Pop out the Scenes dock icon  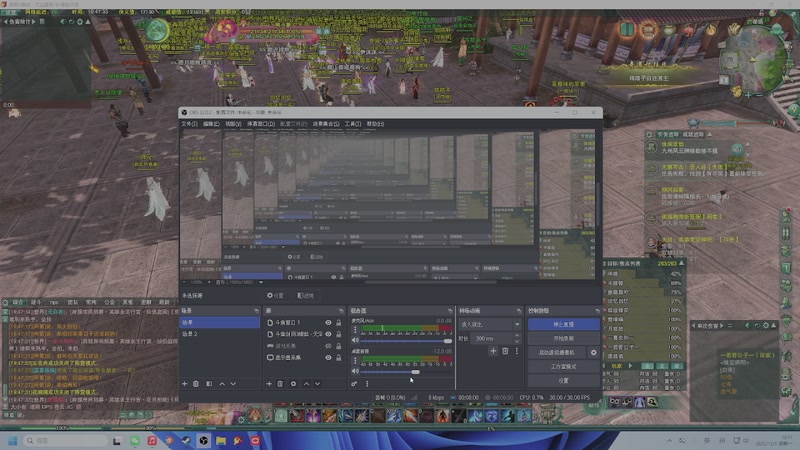tap(256, 311)
